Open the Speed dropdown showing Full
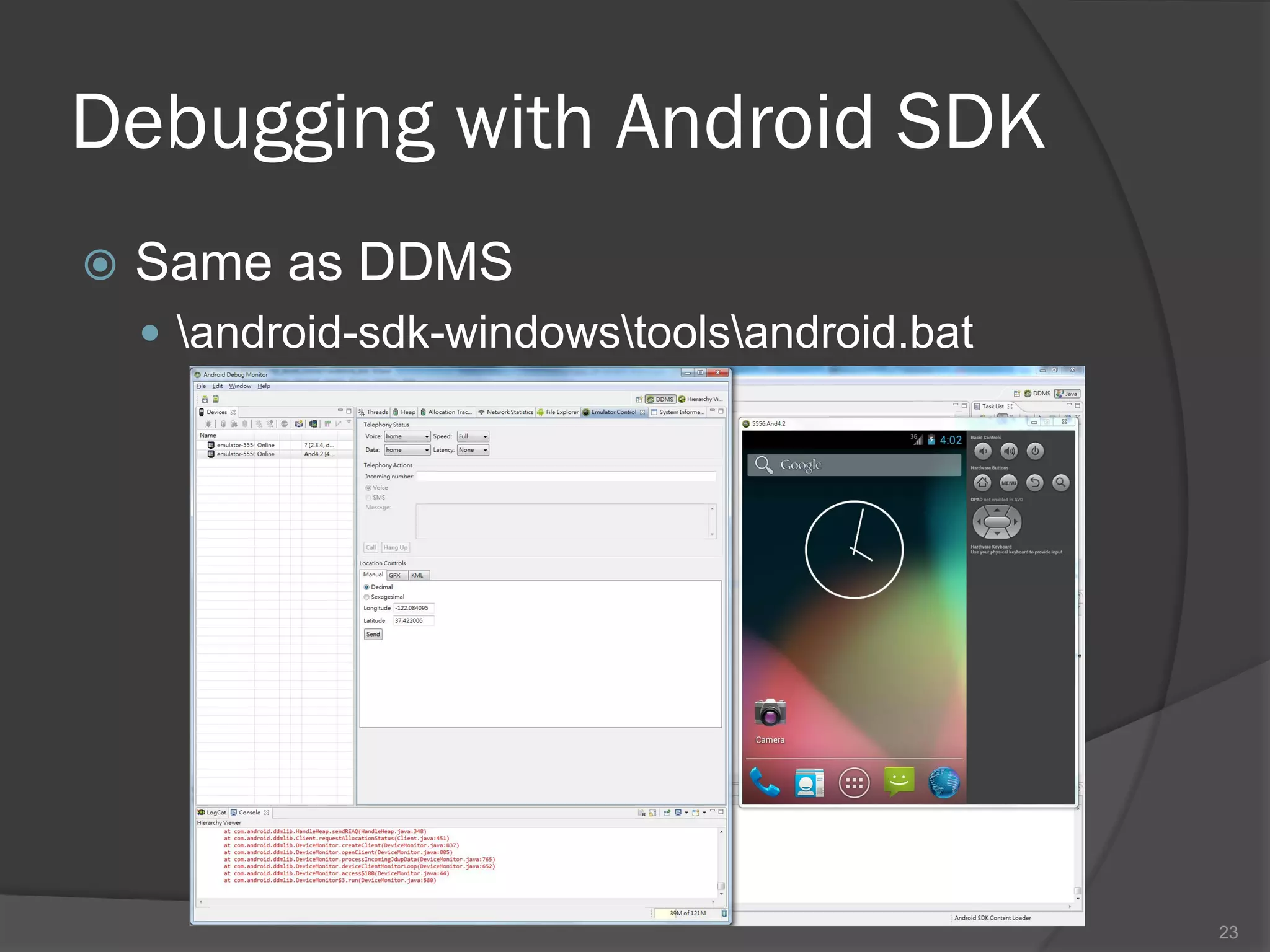The width and height of the screenshot is (1270, 952). [x=473, y=436]
